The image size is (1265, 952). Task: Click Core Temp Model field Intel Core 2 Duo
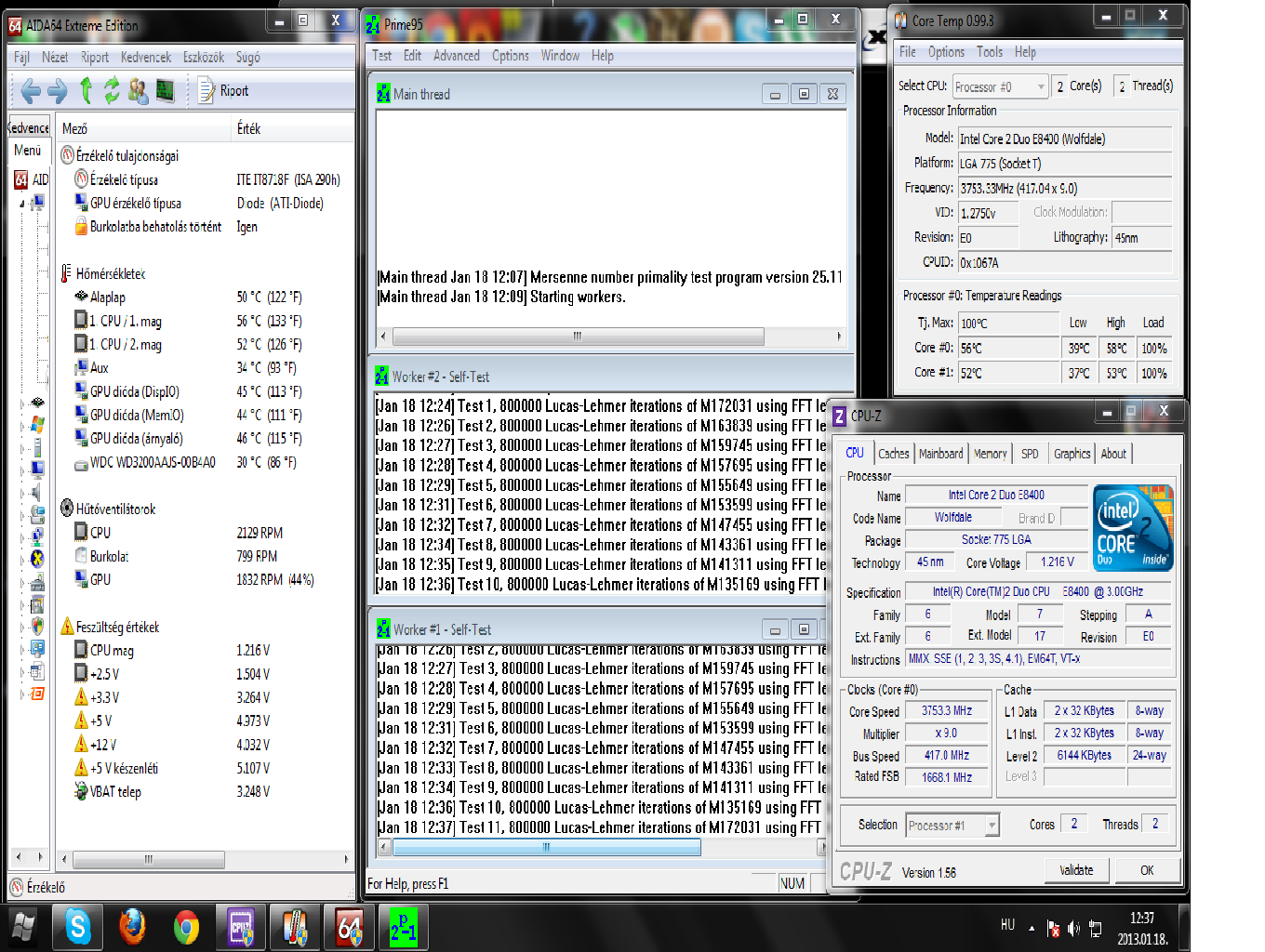[1065, 139]
